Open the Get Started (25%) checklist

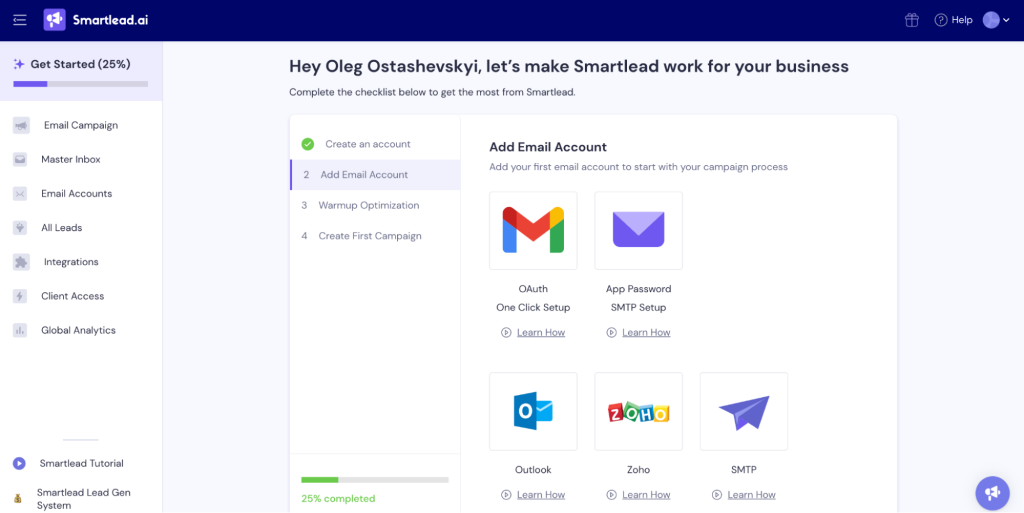[81, 71]
